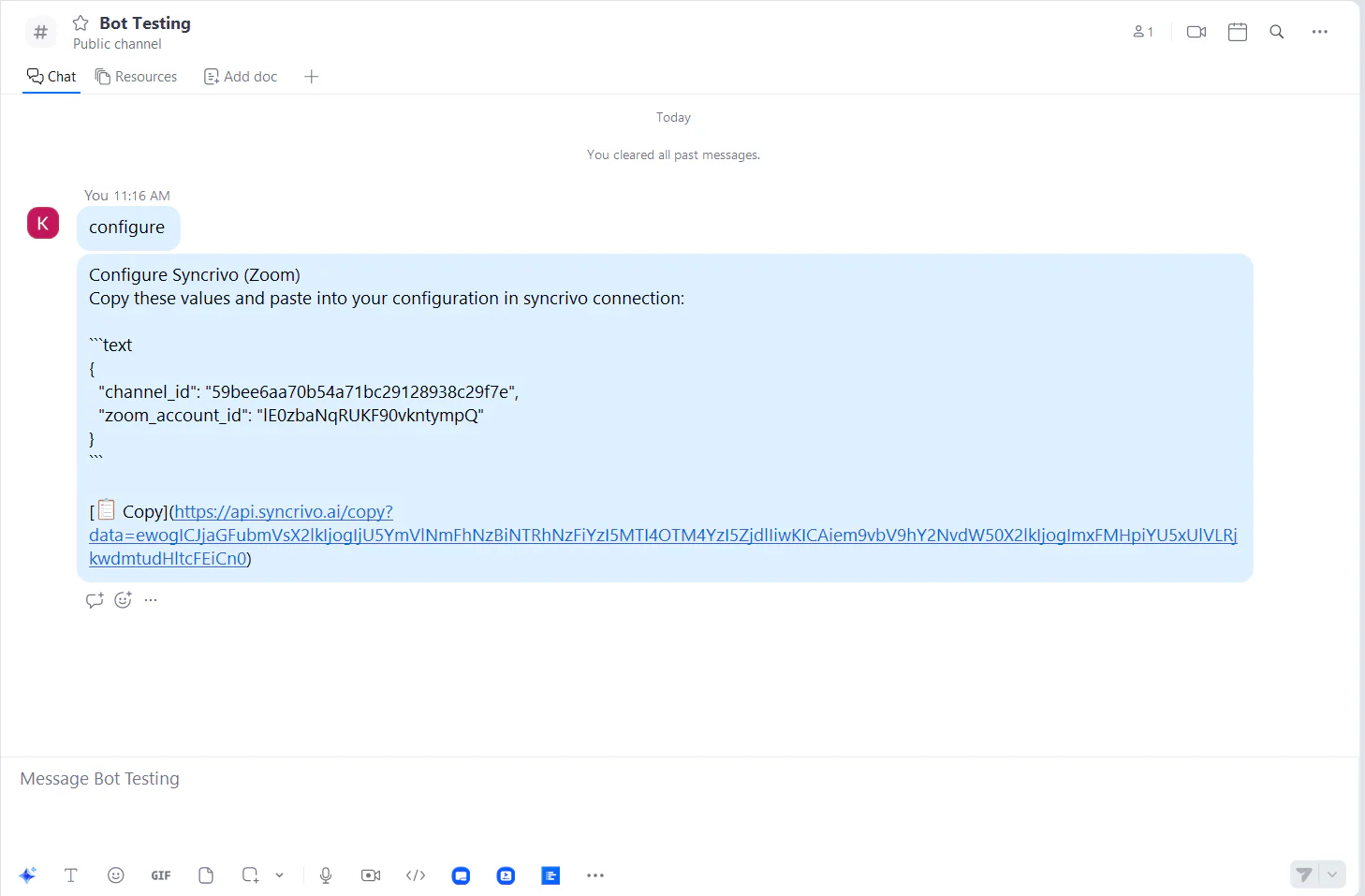Start a video meeting
Screen dimensions: 1365x896
[x=1196, y=32]
